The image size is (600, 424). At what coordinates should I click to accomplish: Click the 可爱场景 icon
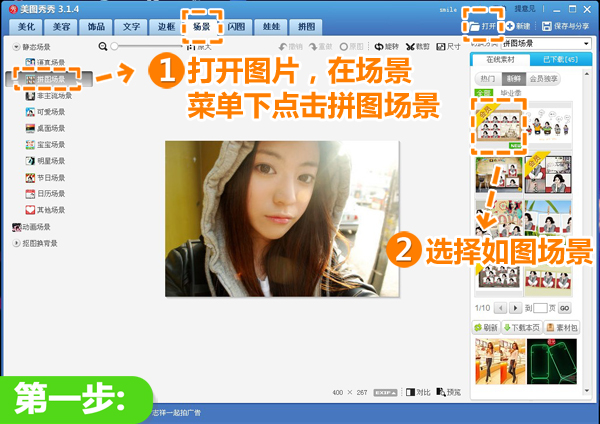[x=30, y=112]
